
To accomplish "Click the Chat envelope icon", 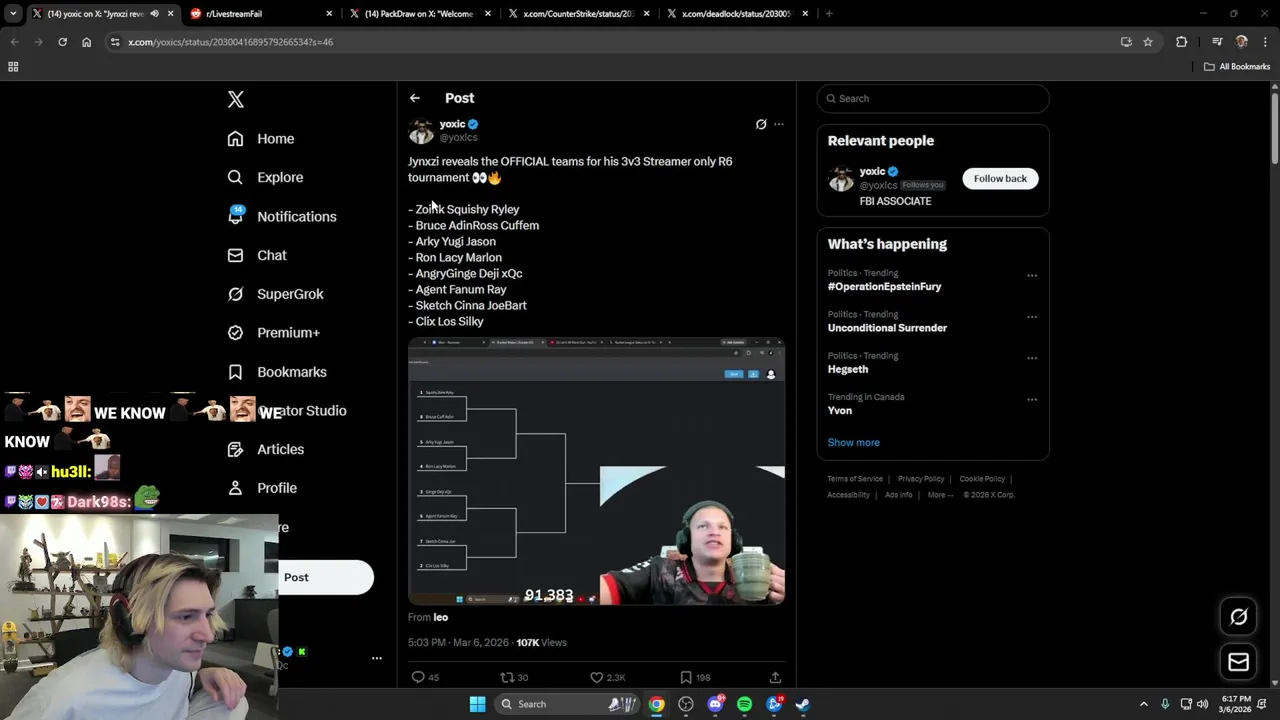I will [x=235, y=255].
